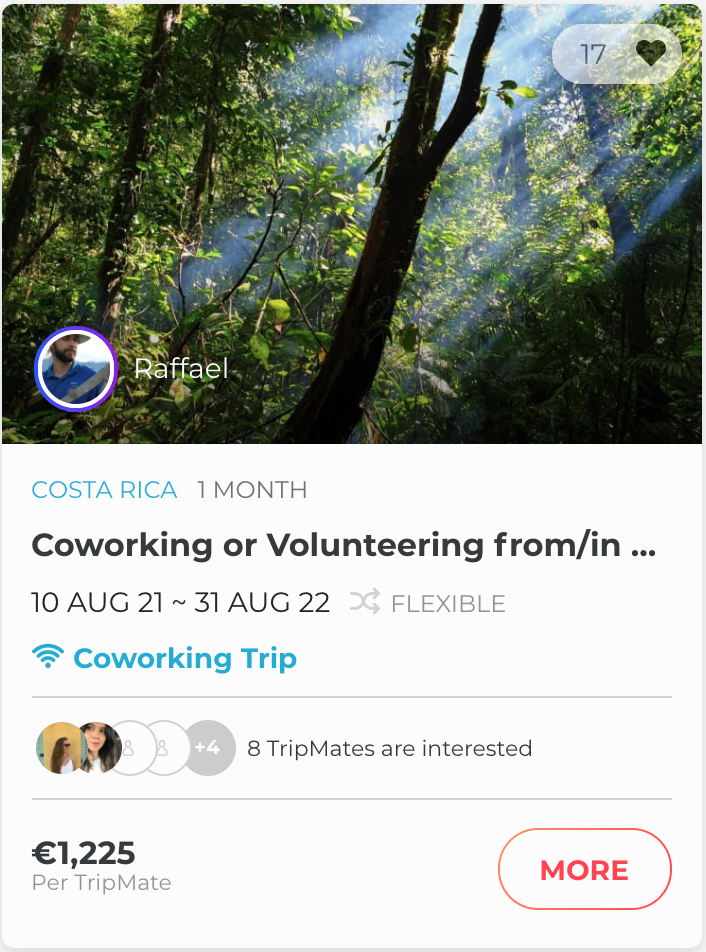Image resolution: width=706 pixels, height=952 pixels.
Task: Click the heart icon to like trip
Action: pyautogui.click(x=651, y=53)
